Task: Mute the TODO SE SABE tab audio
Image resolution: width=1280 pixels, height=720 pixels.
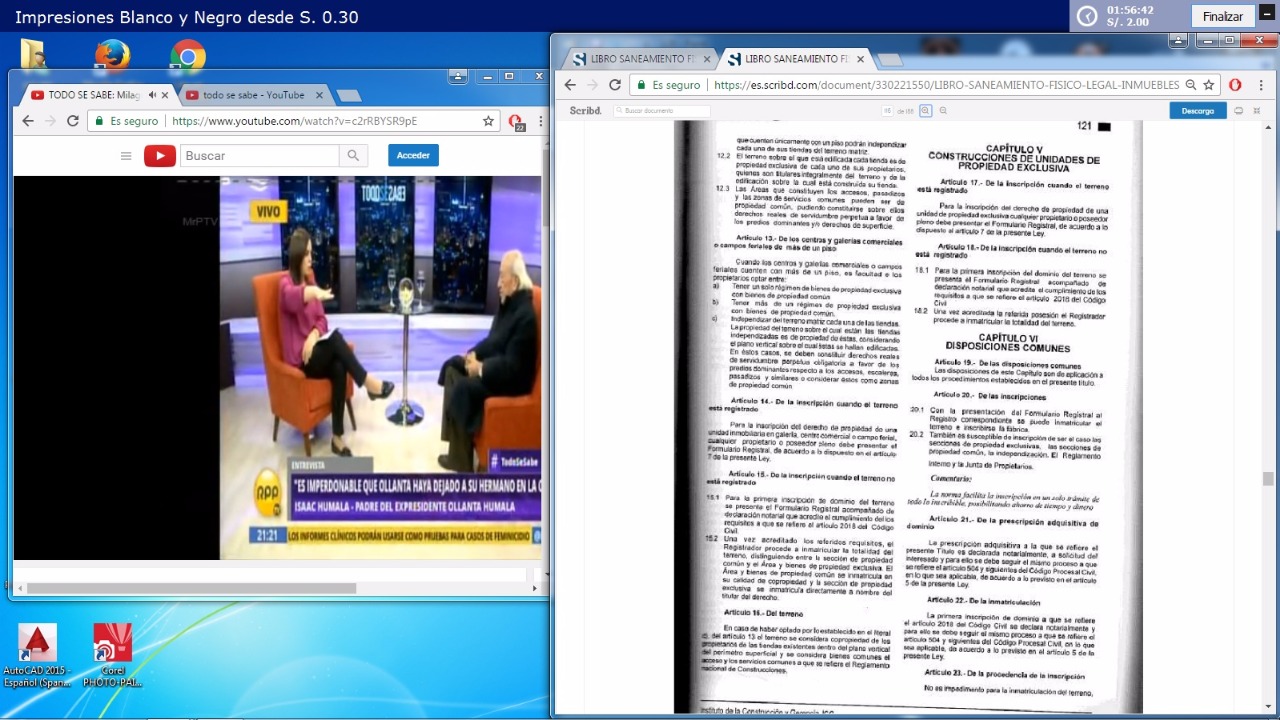Action: pyautogui.click(x=152, y=95)
